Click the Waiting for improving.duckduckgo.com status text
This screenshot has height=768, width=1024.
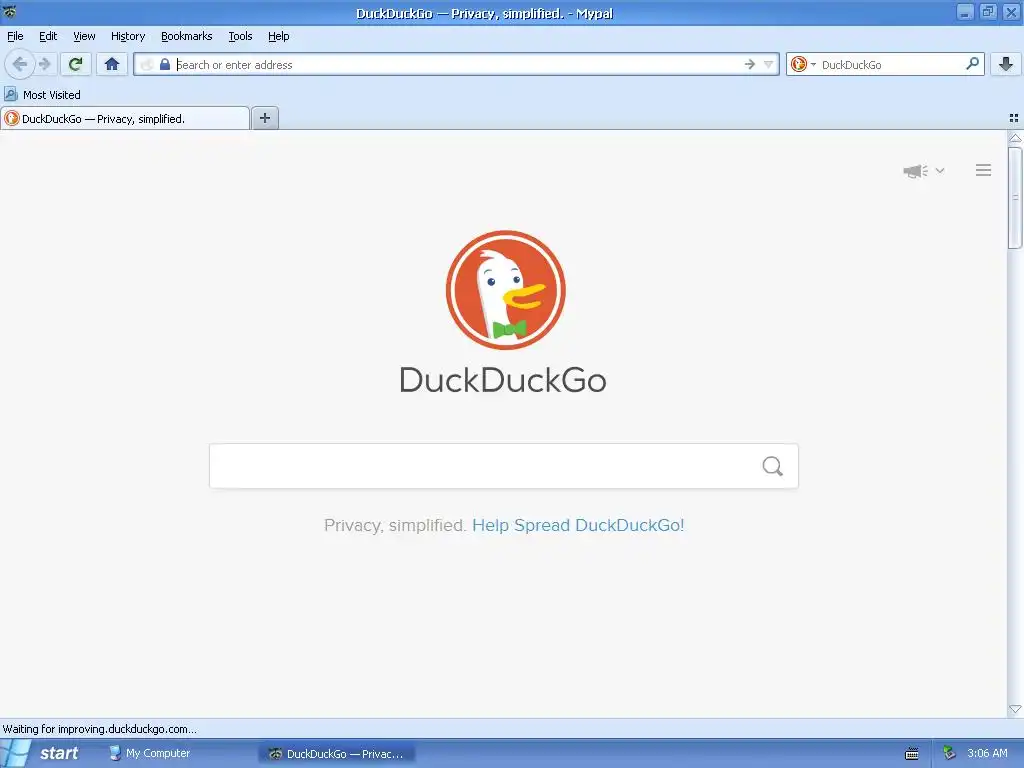(x=99, y=729)
